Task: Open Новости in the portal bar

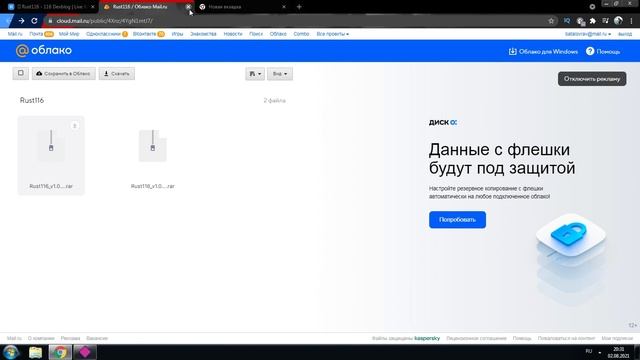Action: (233, 34)
